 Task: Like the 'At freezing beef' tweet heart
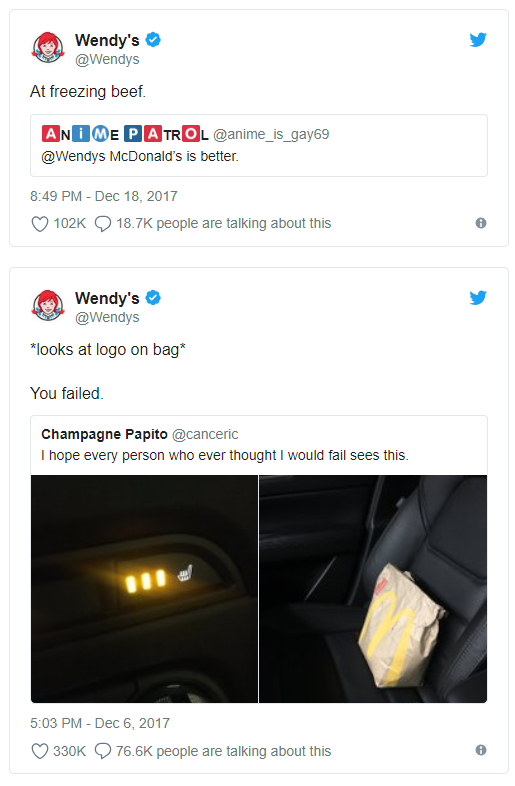40,224
